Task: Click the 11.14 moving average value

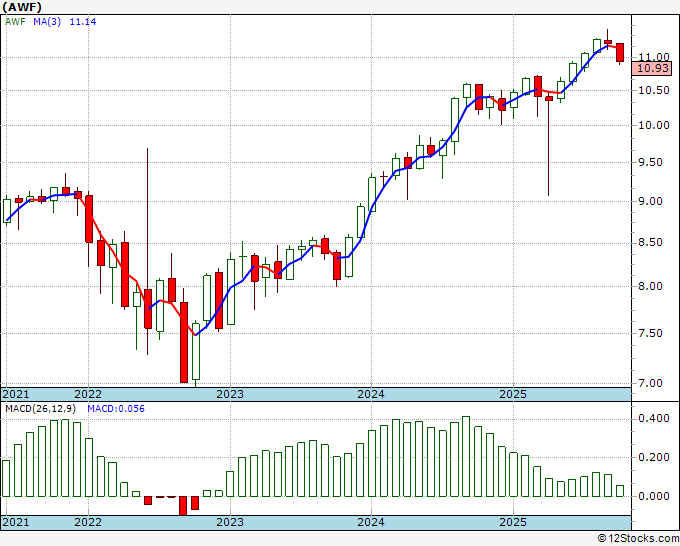Action: [83, 22]
